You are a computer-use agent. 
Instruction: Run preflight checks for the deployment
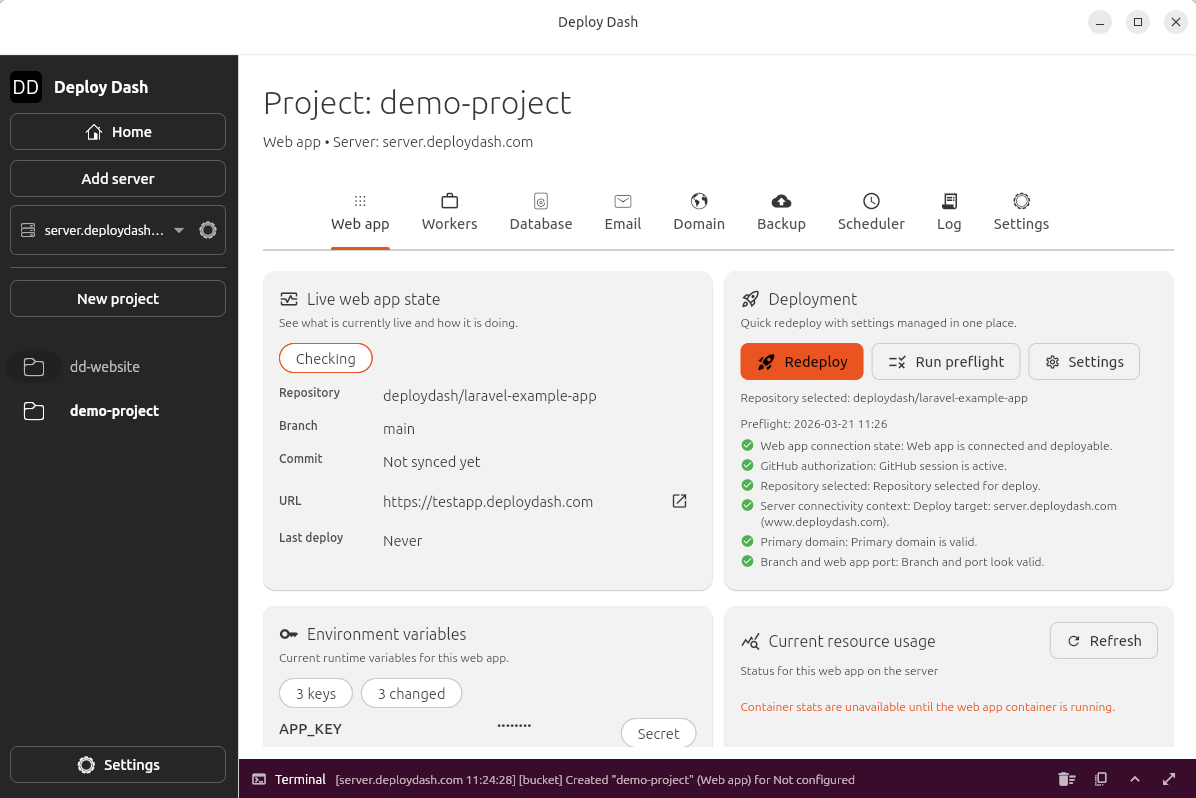945,361
